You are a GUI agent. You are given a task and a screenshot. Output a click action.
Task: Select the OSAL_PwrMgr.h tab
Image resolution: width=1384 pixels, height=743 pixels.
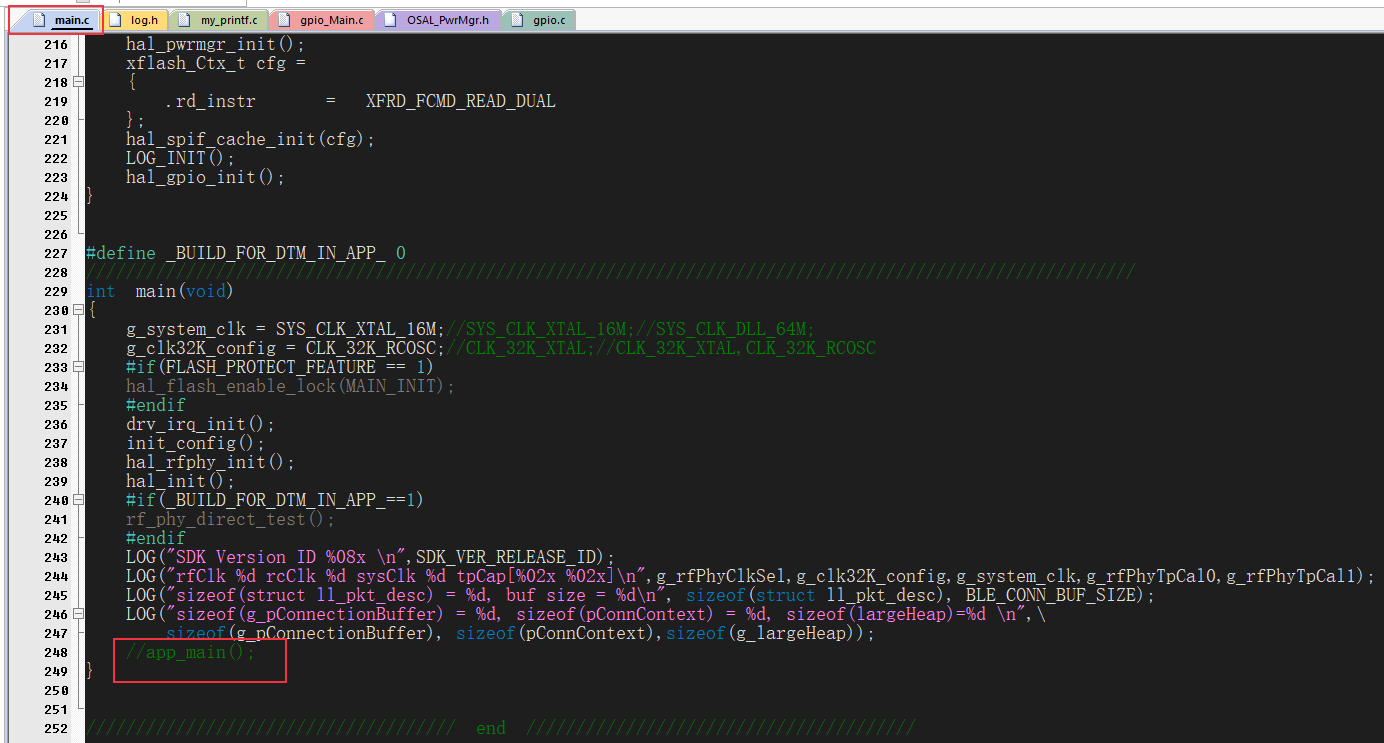(x=438, y=19)
